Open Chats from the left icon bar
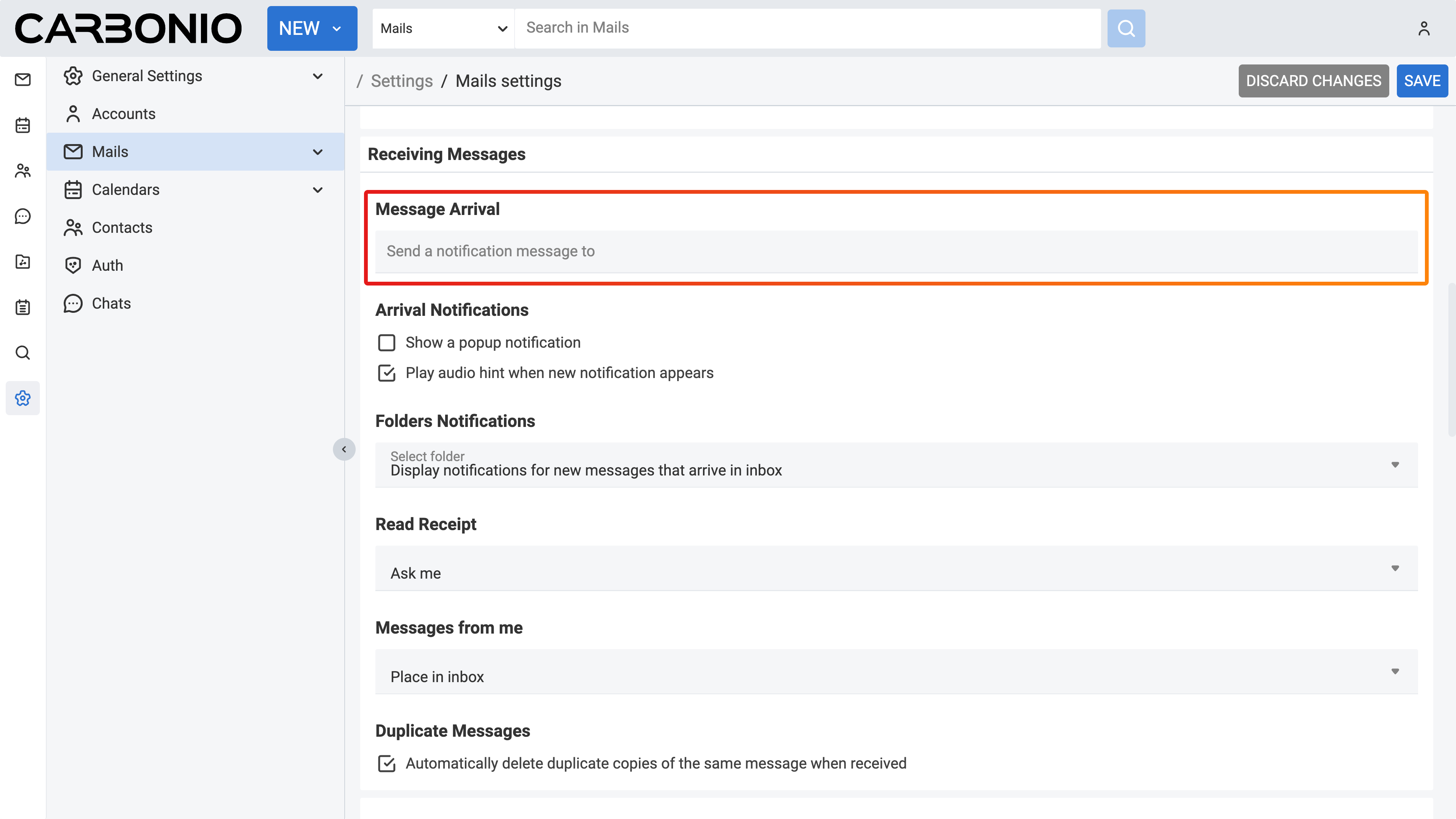The width and height of the screenshot is (1456, 819). 23,217
